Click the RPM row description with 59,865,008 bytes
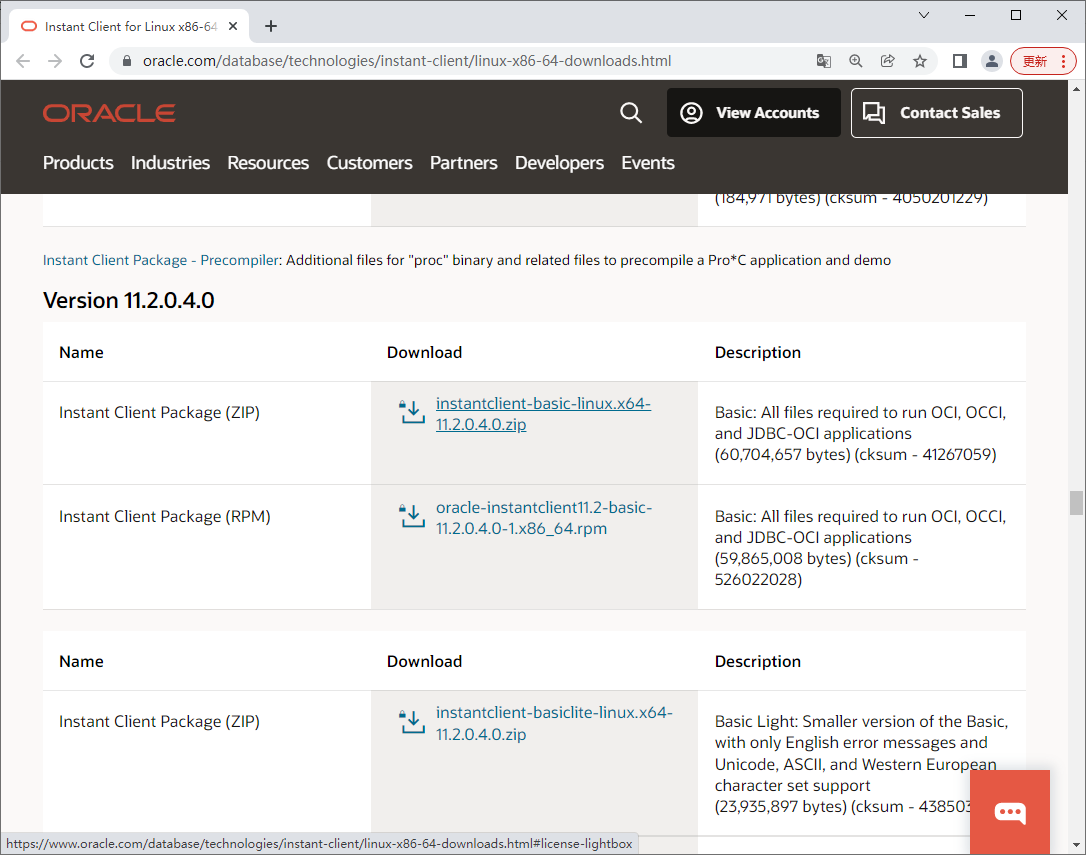This screenshot has width=1086, height=855. [x=860, y=547]
